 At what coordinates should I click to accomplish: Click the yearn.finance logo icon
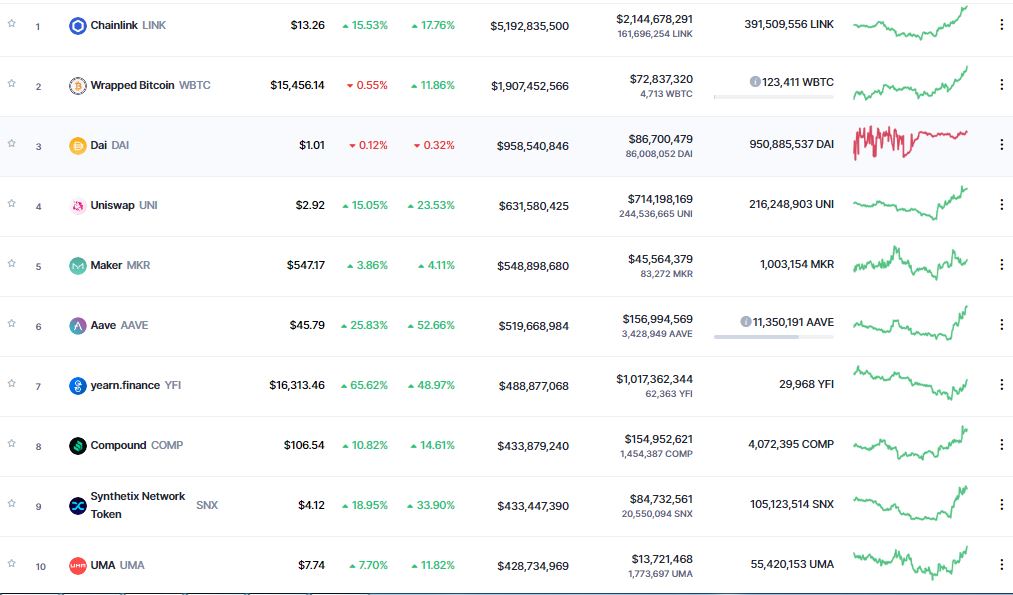click(77, 384)
